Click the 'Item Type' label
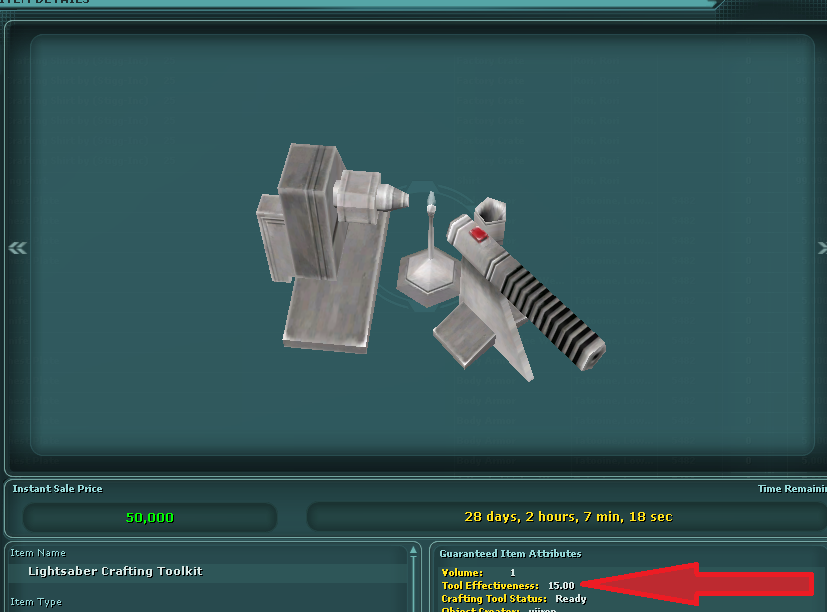 click(36, 602)
